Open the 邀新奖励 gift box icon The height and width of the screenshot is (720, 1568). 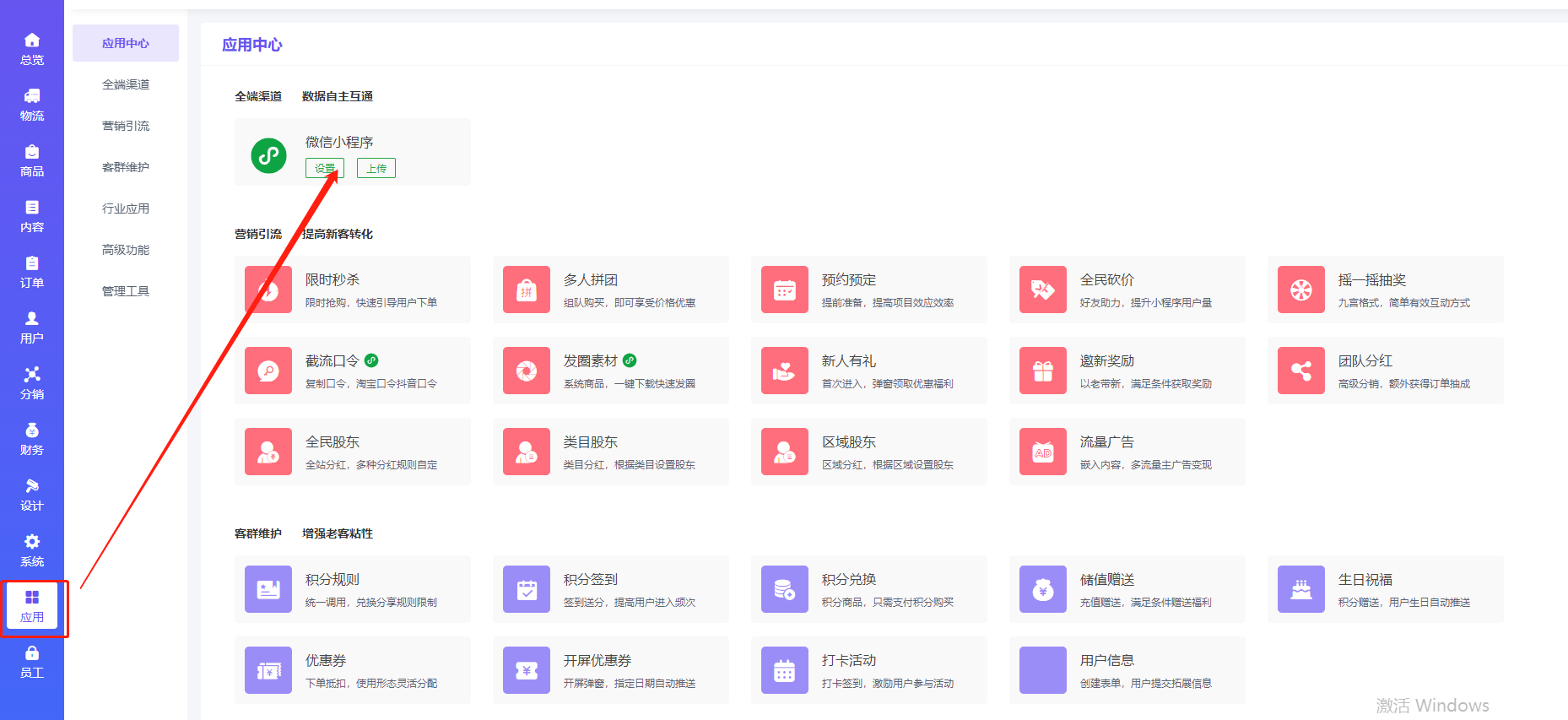(1043, 371)
